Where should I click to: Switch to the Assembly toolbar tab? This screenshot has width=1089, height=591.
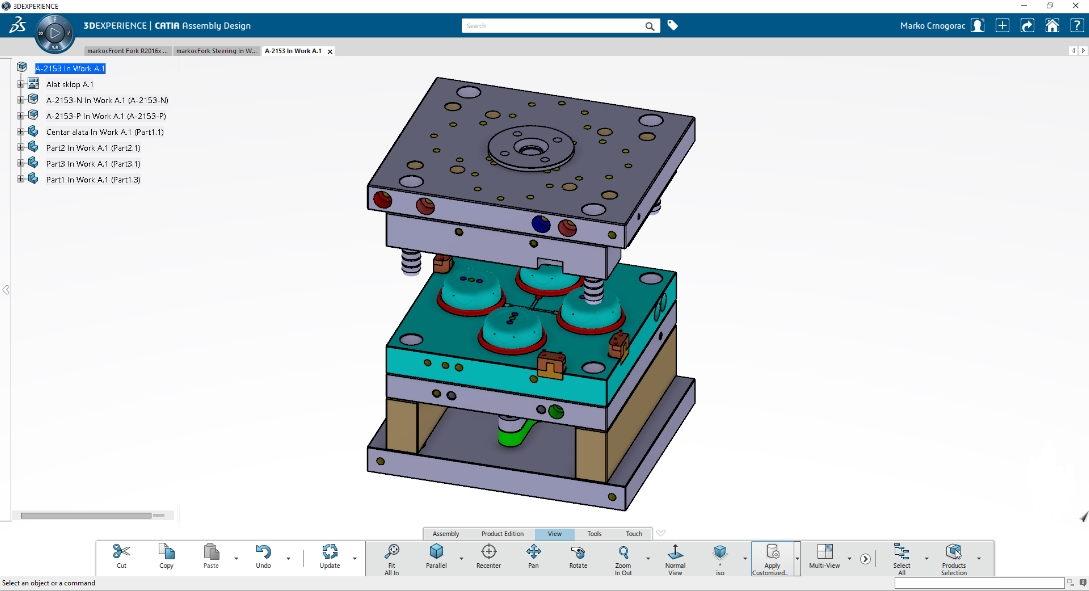(446, 534)
